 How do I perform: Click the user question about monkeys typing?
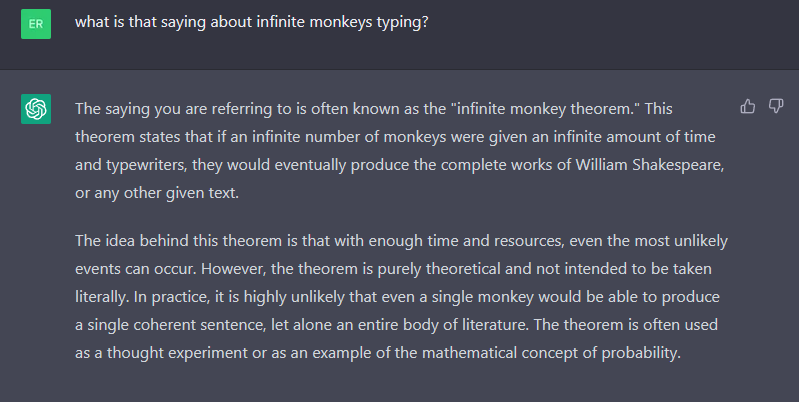pos(251,22)
